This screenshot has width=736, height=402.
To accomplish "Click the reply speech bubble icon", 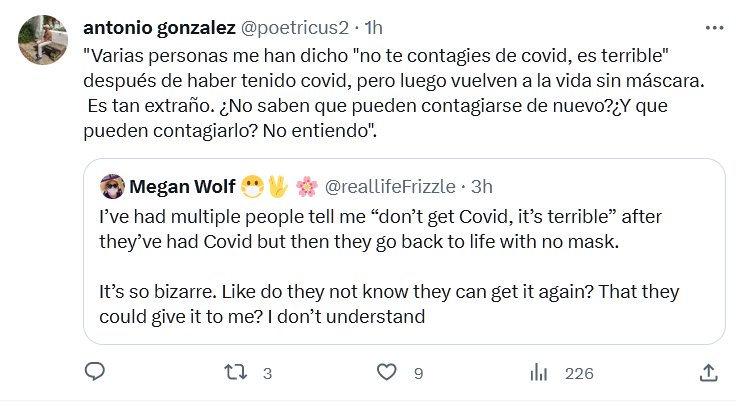I will pos(95,373).
